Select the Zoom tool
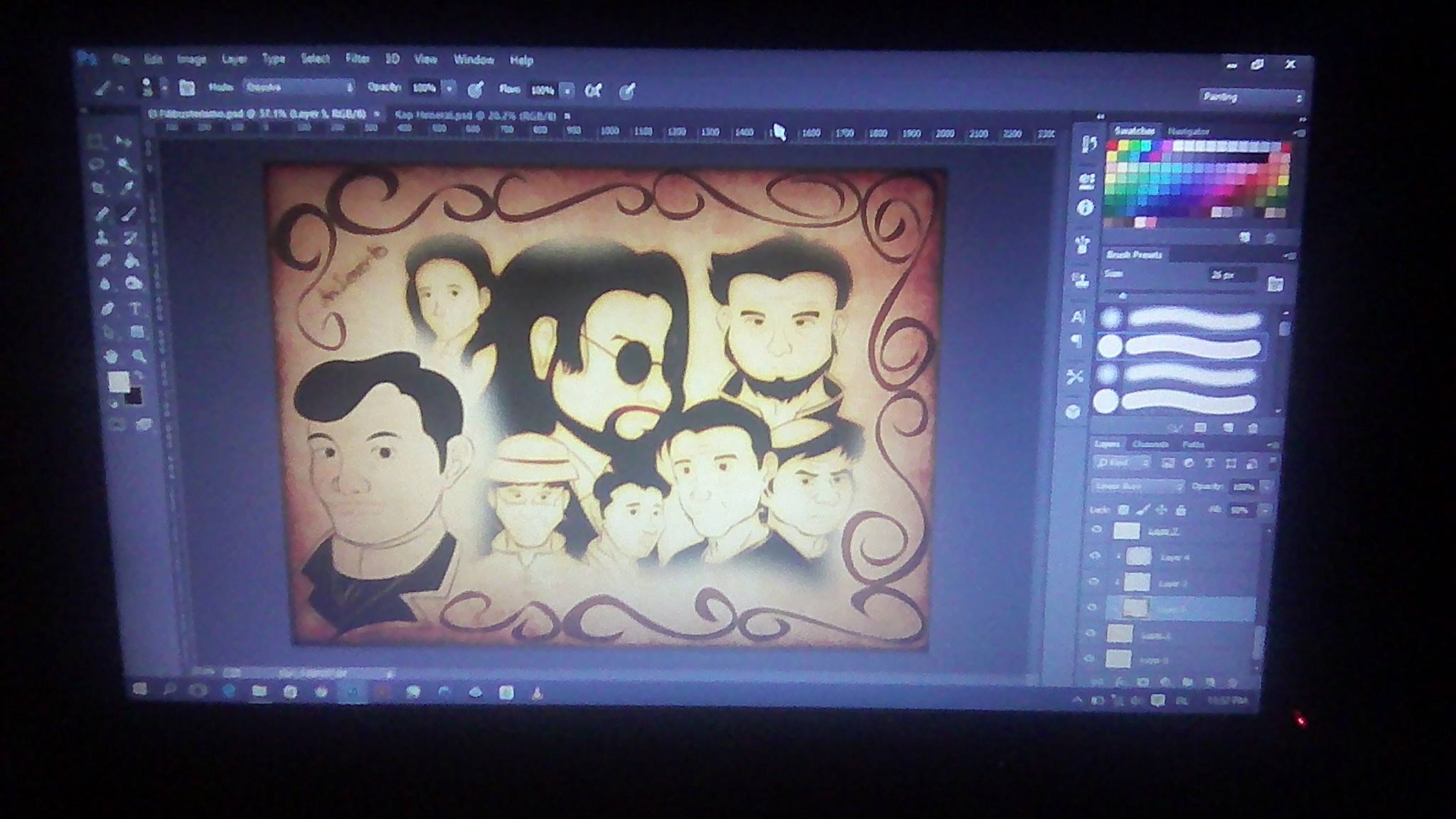 coord(139,355)
